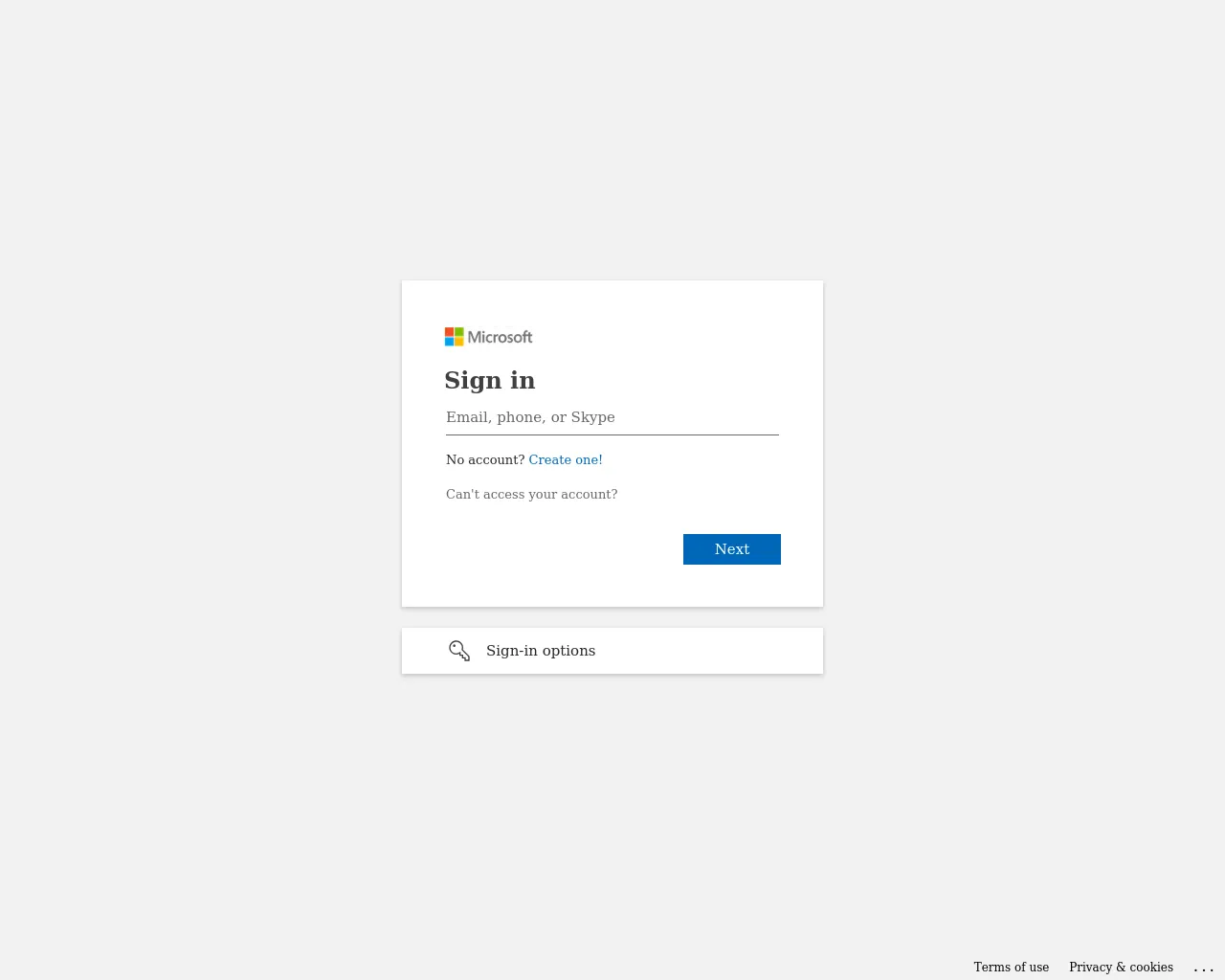Image resolution: width=1225 pixels, height=980 pixels.
Task: Click the Microsoft logo
Action: [488, 337]
